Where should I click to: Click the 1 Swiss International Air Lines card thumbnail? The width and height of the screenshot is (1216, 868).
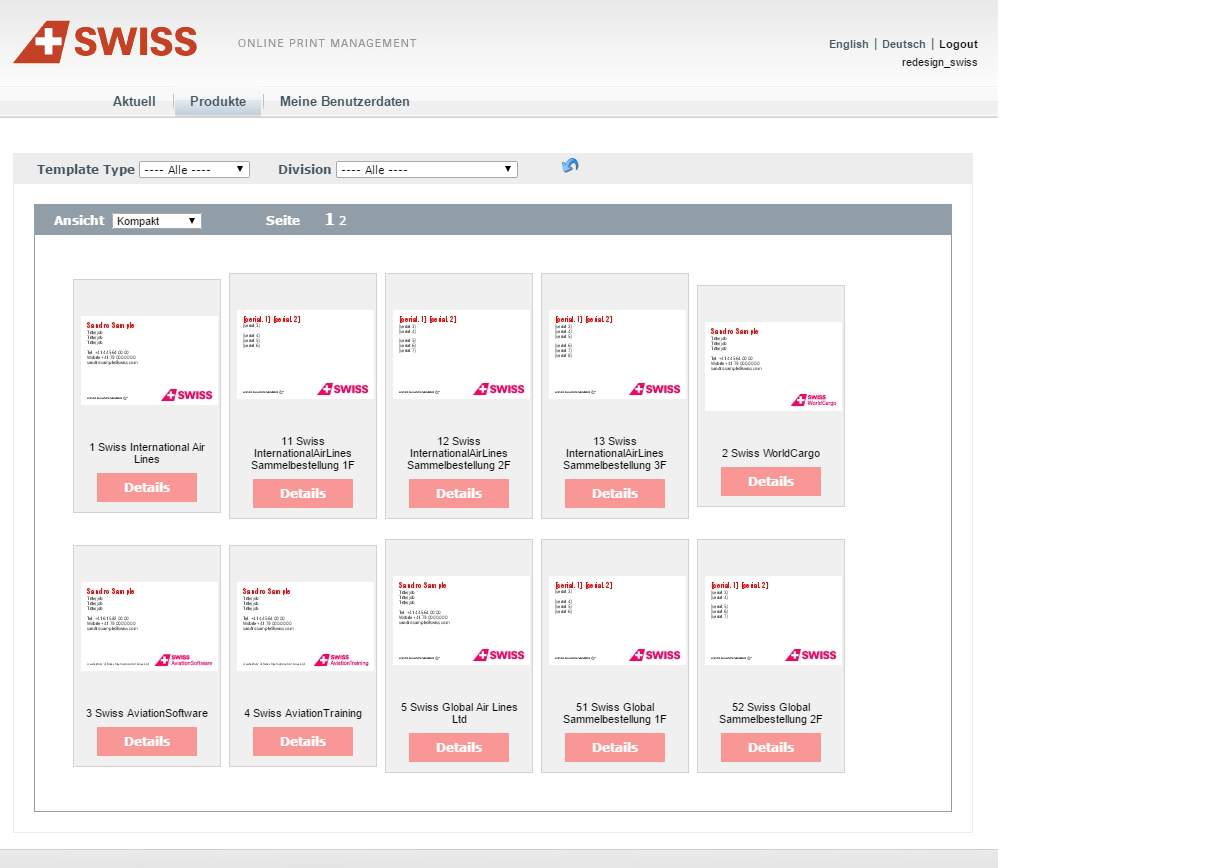coord(149,360)
